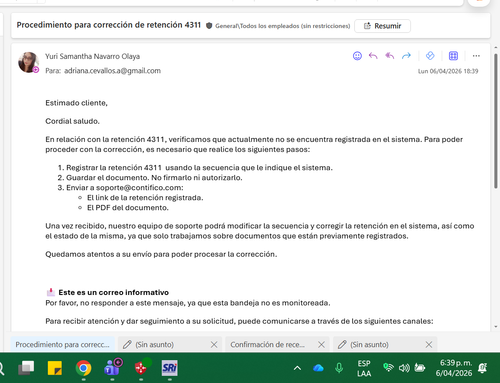This screenshot has height=383, width=500.
Task: Click recipient adriana.cevallos.a@gmail.com
Action: [x=112, y=71]
